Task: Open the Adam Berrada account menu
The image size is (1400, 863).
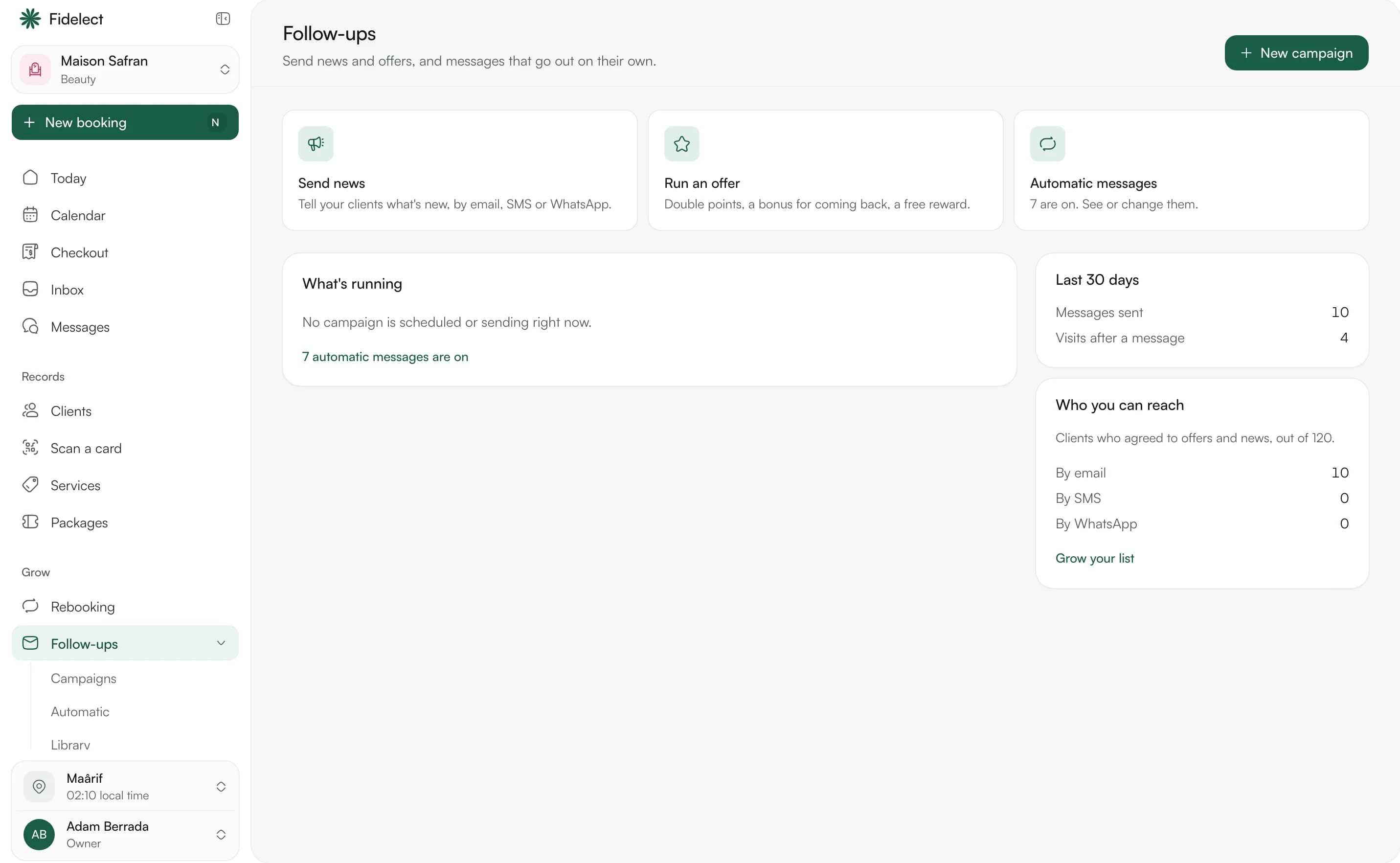Action: point(125,835)
